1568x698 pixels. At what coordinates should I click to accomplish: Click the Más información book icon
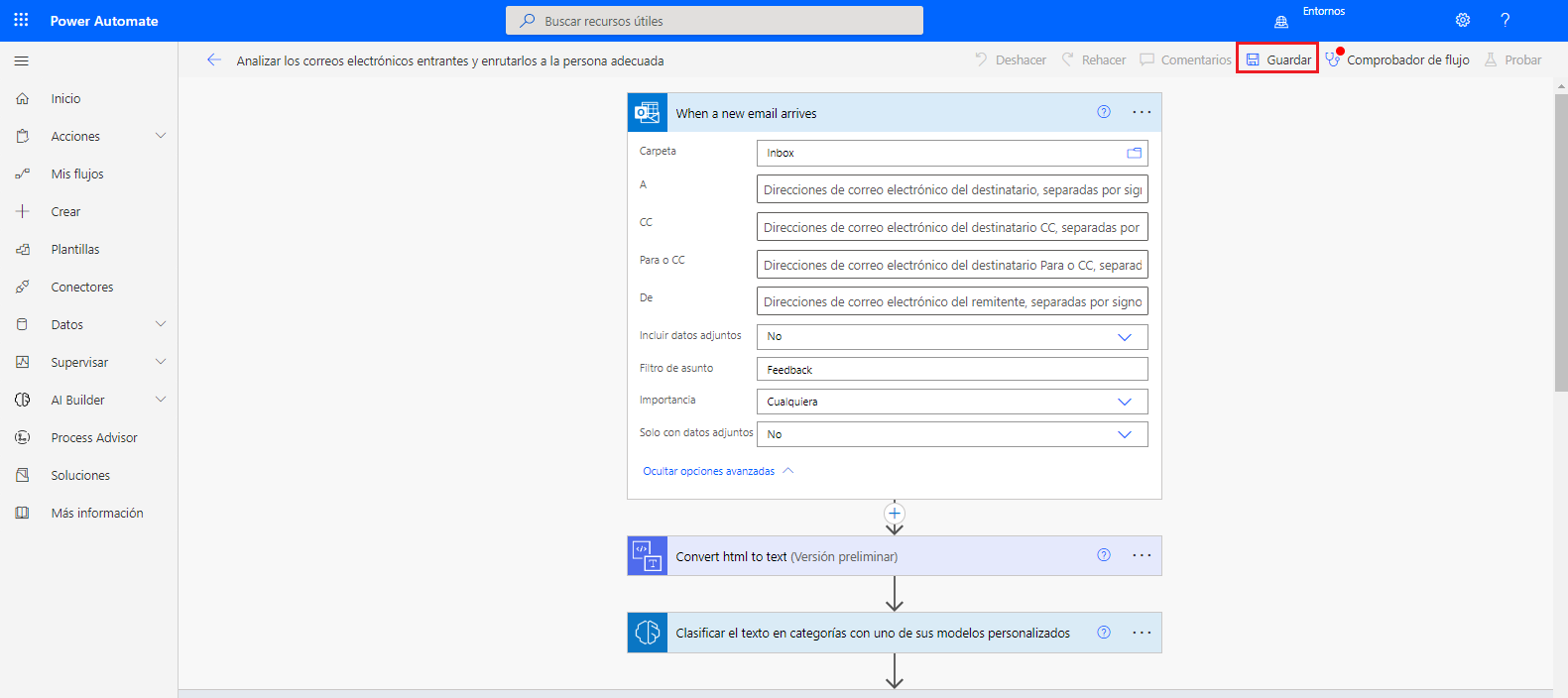23,513
